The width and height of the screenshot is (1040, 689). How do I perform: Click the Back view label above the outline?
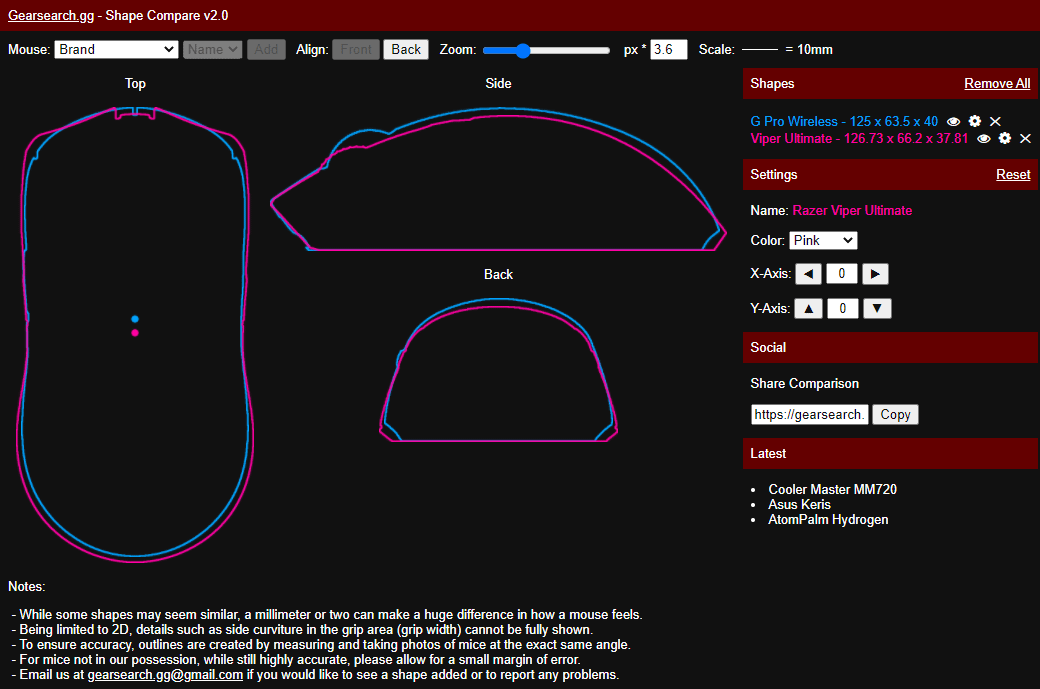point(498,275)
